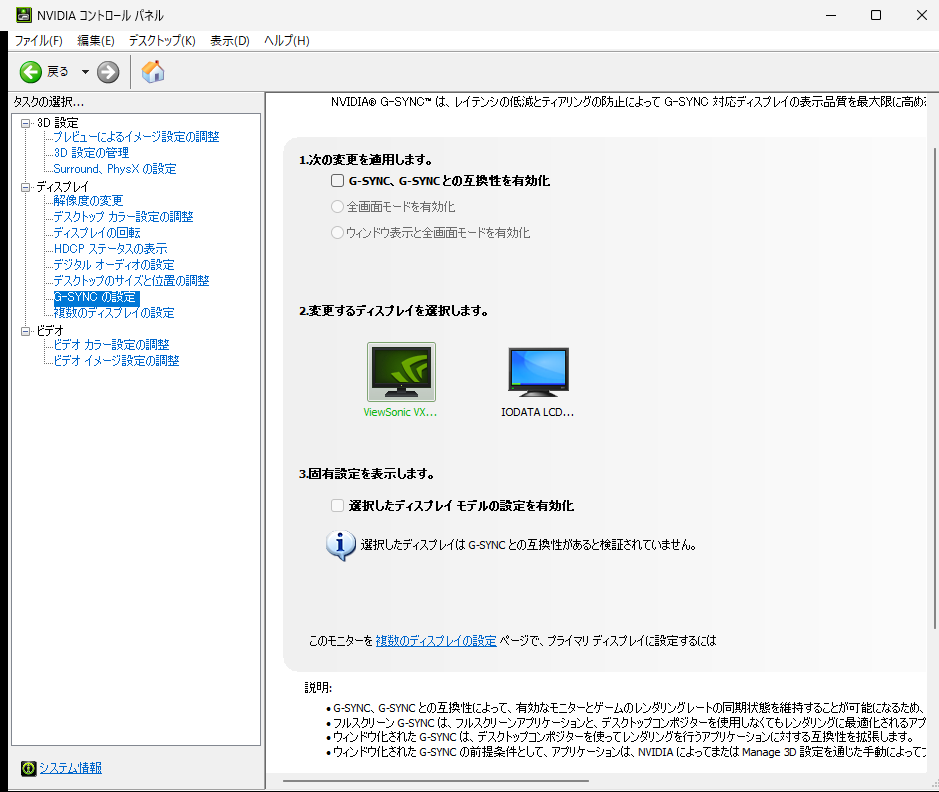Click the 戻る back button label
The height and width of the screenshot is (792, 939).
[x=58, y=72]
